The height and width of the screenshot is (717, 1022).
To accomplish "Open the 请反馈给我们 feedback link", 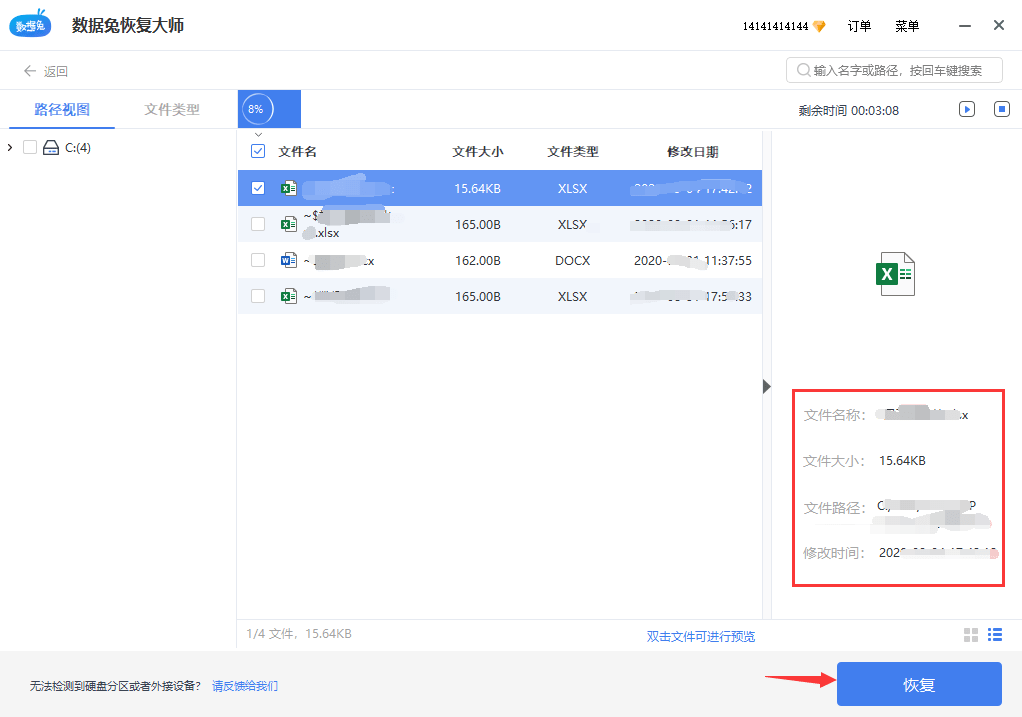I will click(x=245, y=686).
